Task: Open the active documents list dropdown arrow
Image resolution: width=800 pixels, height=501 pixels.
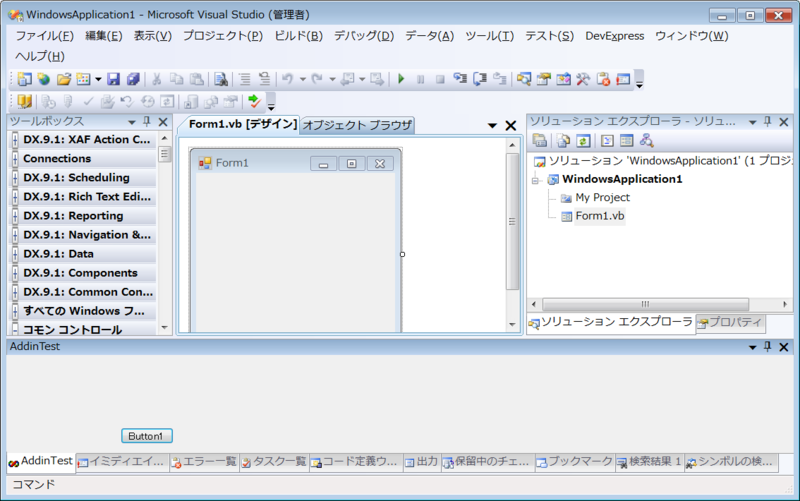Action: tap(492, 126)
